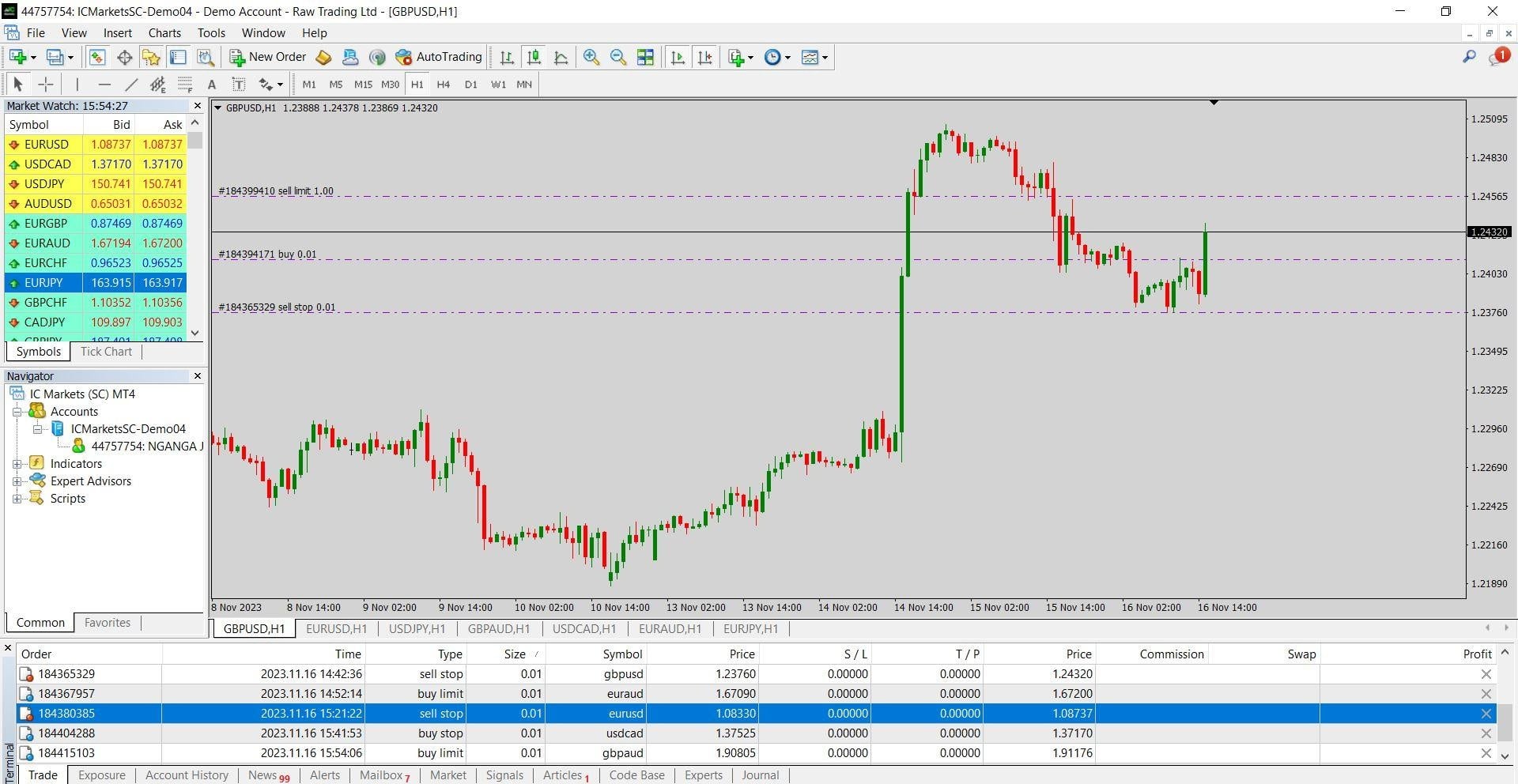Click the New Order toolbar button
This screenshot has width=1518, height=784.
[267, 57]
